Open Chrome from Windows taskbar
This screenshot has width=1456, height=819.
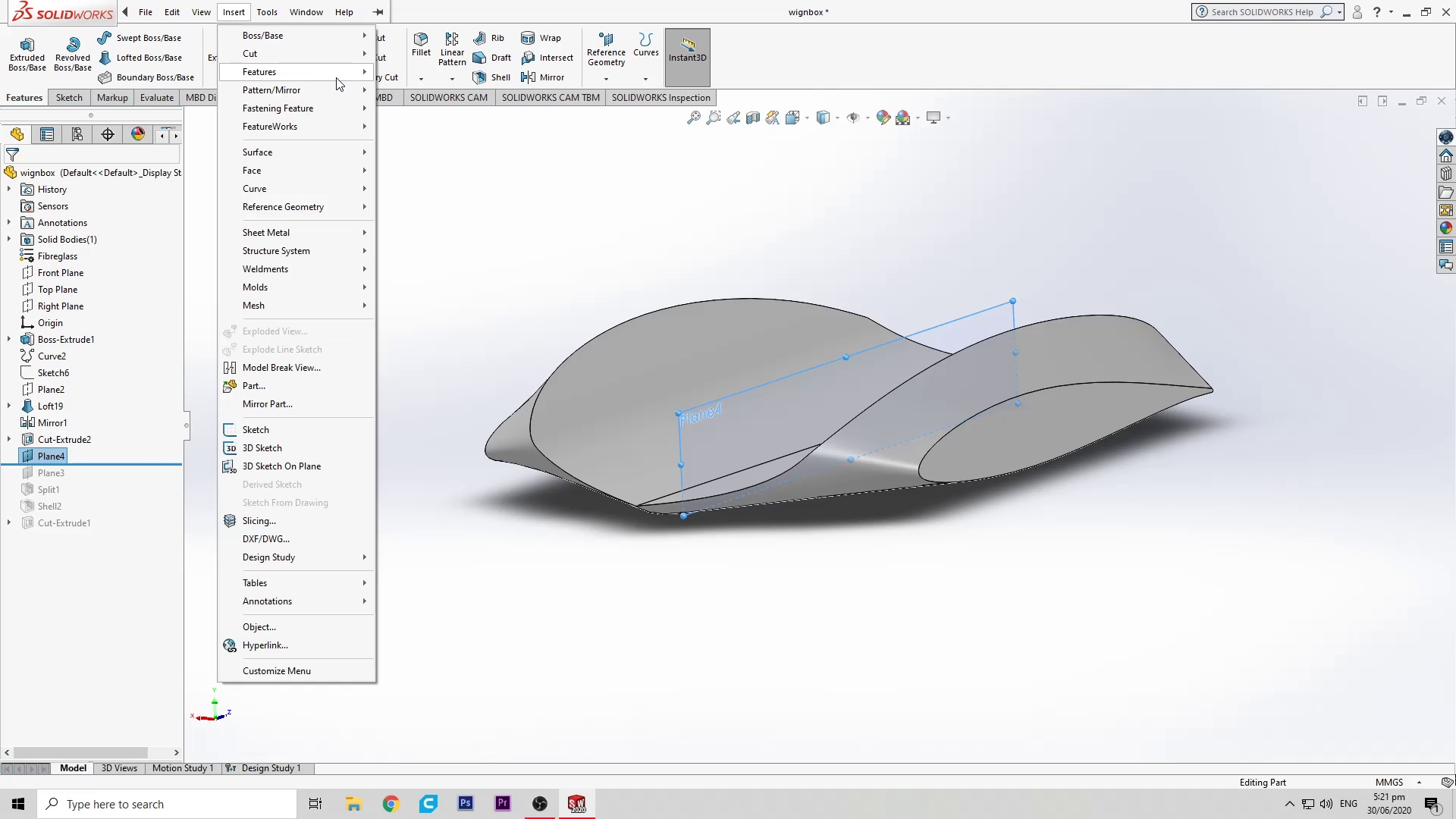[x=391, y=804]
